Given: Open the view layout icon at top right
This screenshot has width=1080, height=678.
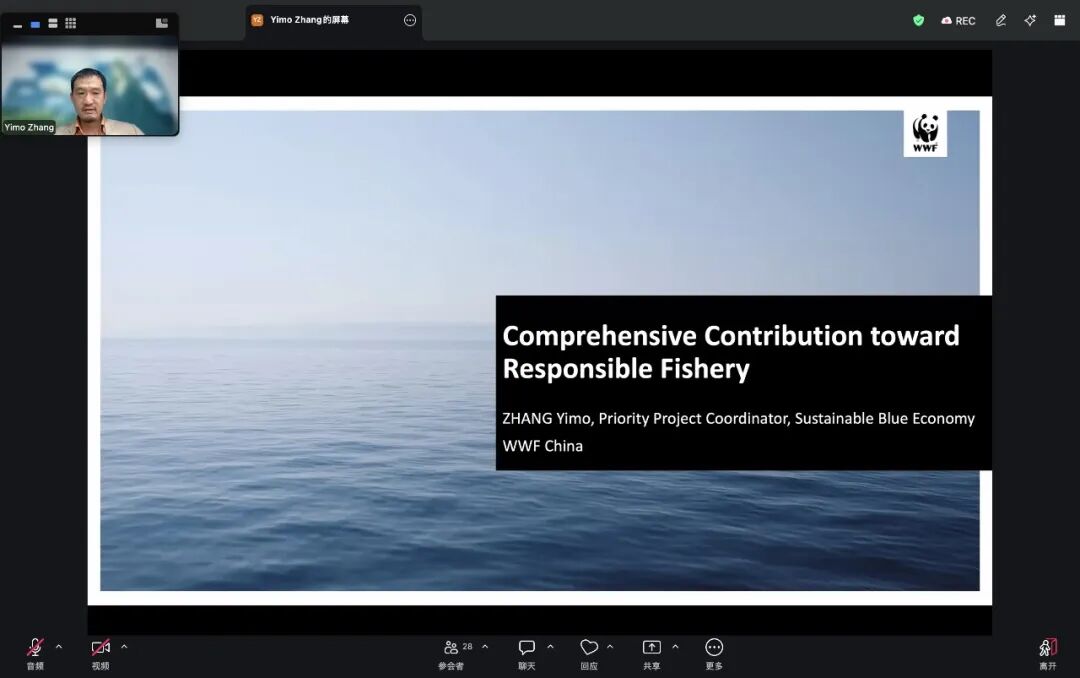Looking at the screenshot, I should click(x=1059, y=21).
